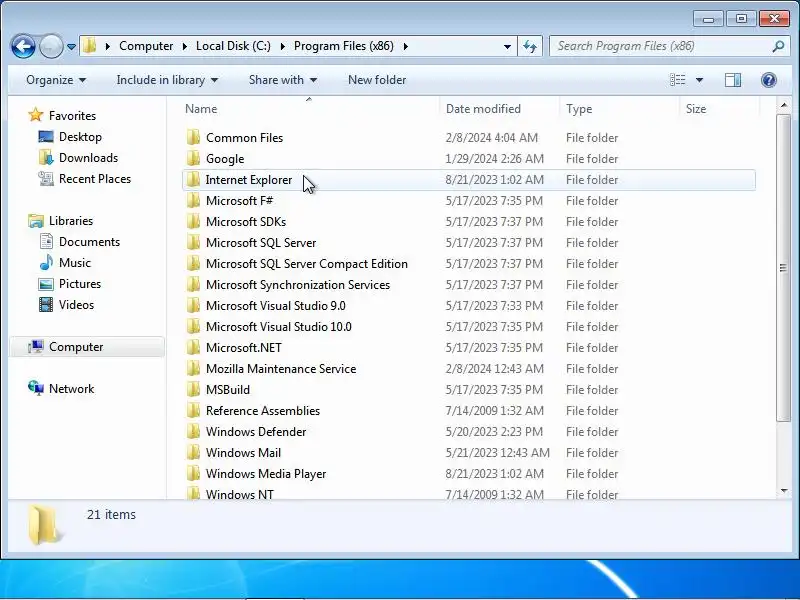Click the Microsoft SDKs folder icon

tap(193, 221)
